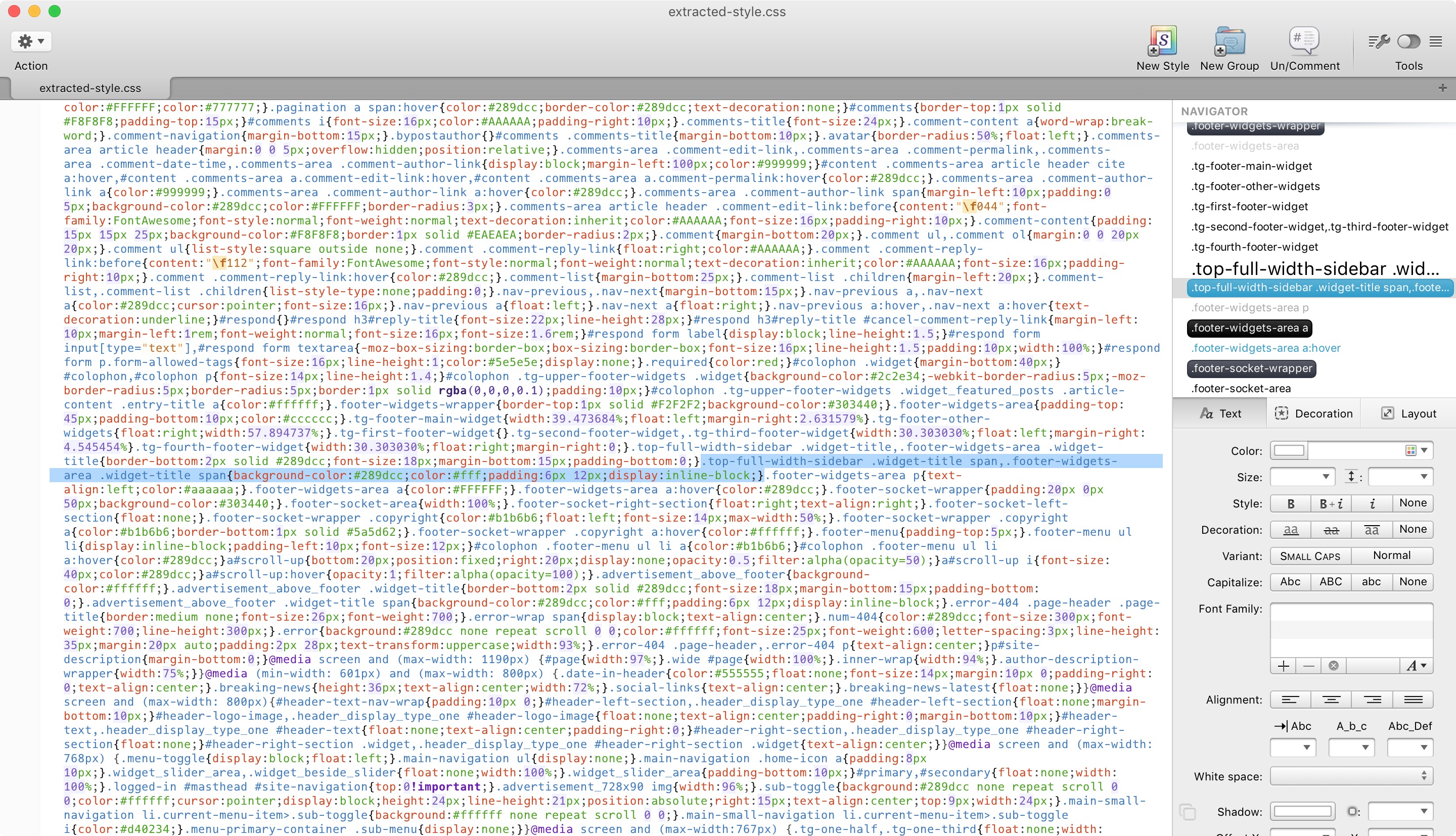The width and height of the screenshot is (1456, 836).
Task: Toggle the Tools switch in toolbar
Action: 1408,41
